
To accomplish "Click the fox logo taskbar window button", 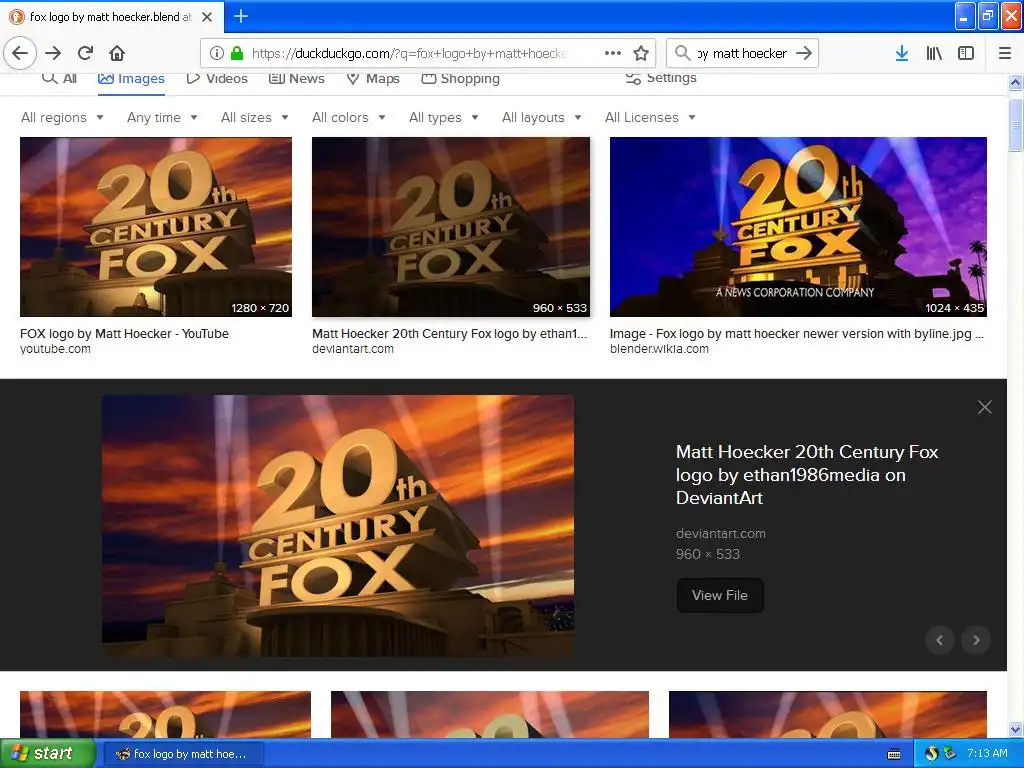I will tap(185, 754).
